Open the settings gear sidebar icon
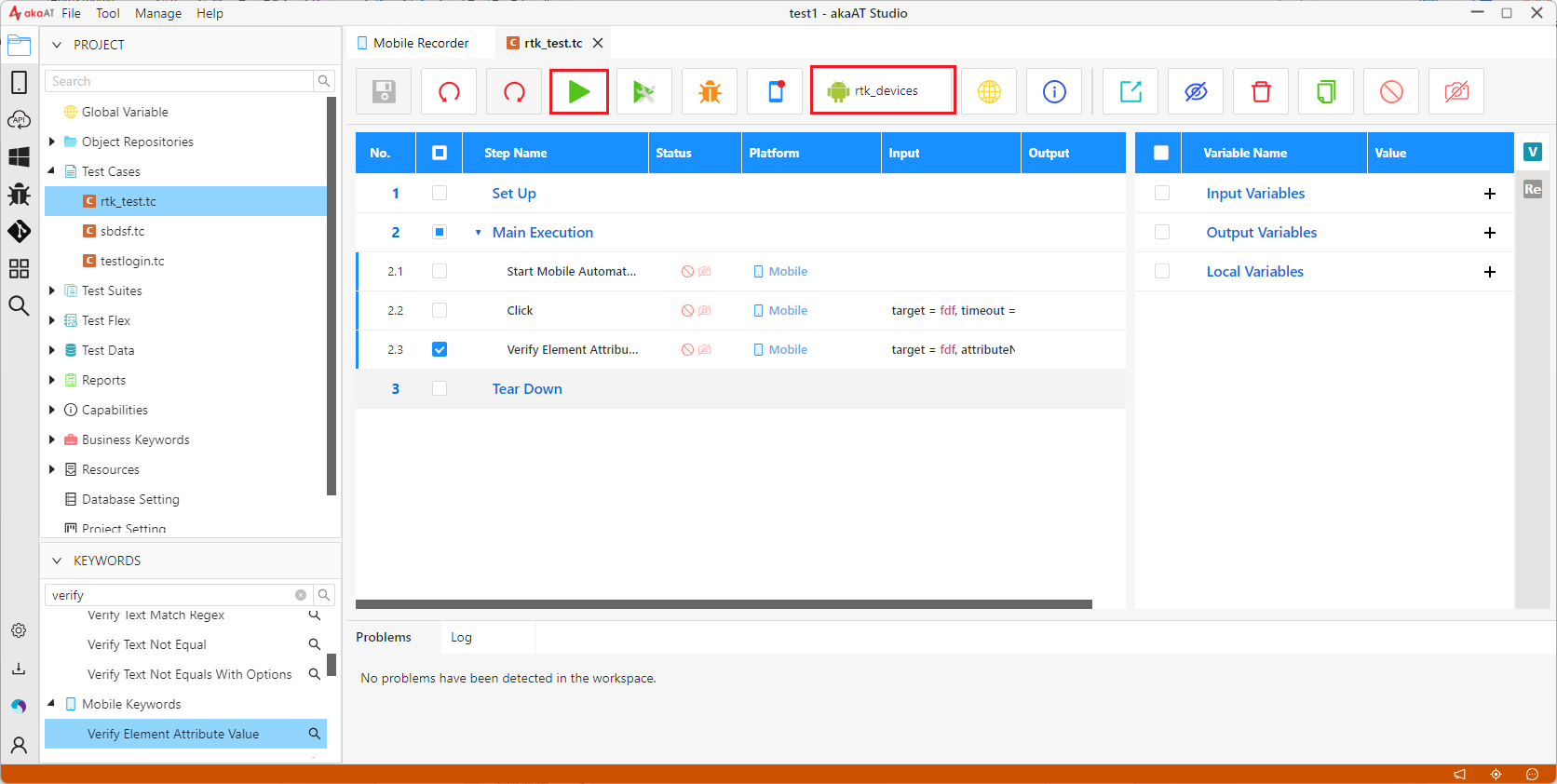Viewport: 1557px width, 784px height. pos(19,630)
